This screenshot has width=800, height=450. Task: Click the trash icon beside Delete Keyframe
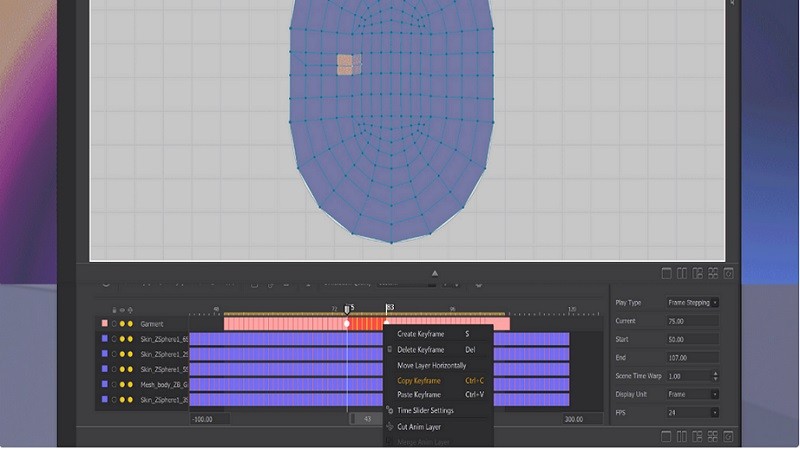[390, 350]
